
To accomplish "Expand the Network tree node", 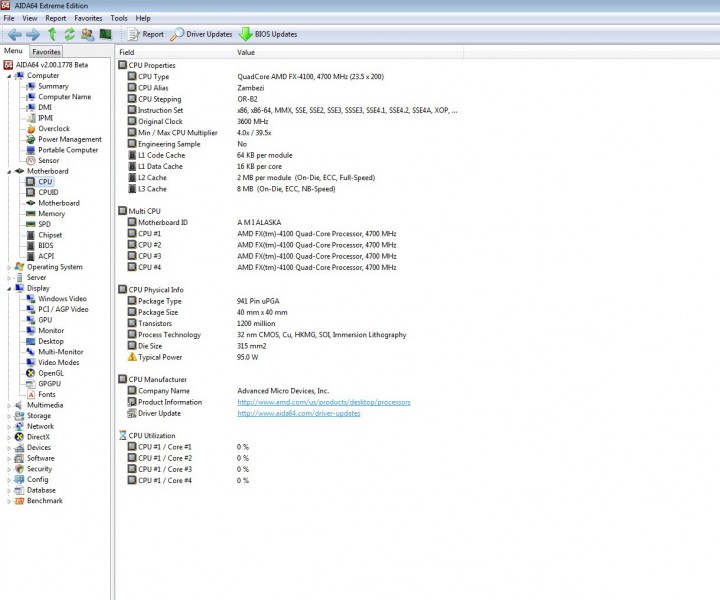I will click(9, 426).
